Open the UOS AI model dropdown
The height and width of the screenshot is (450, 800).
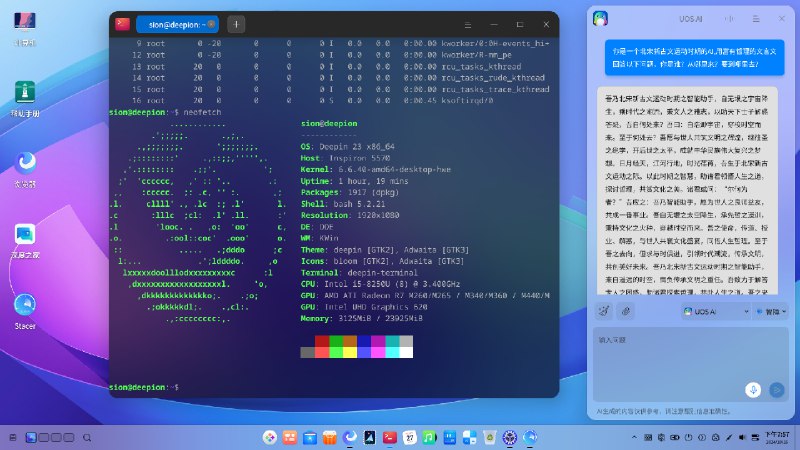(x=716, y=311)
